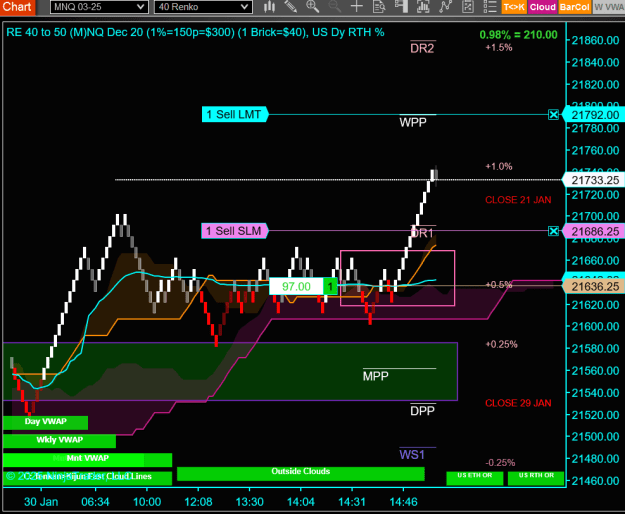
Task: Click the MPP pivot label
Action: point(375,376)
